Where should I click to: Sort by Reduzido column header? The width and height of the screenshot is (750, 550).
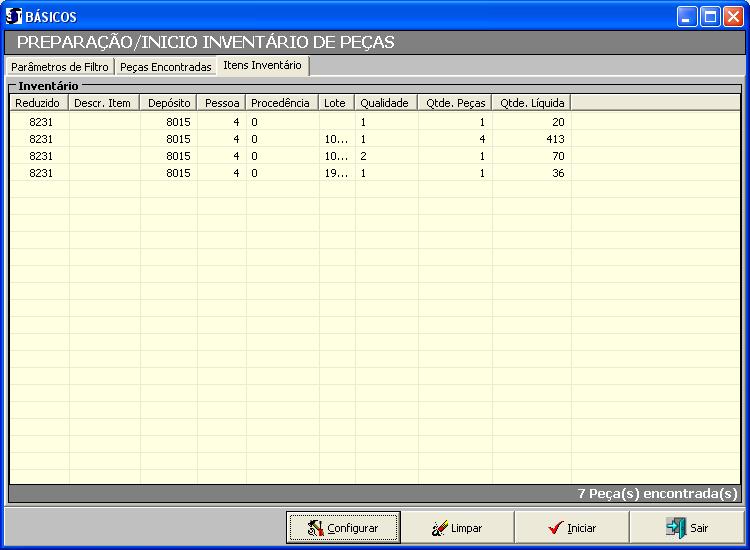[x=38, y=103]
